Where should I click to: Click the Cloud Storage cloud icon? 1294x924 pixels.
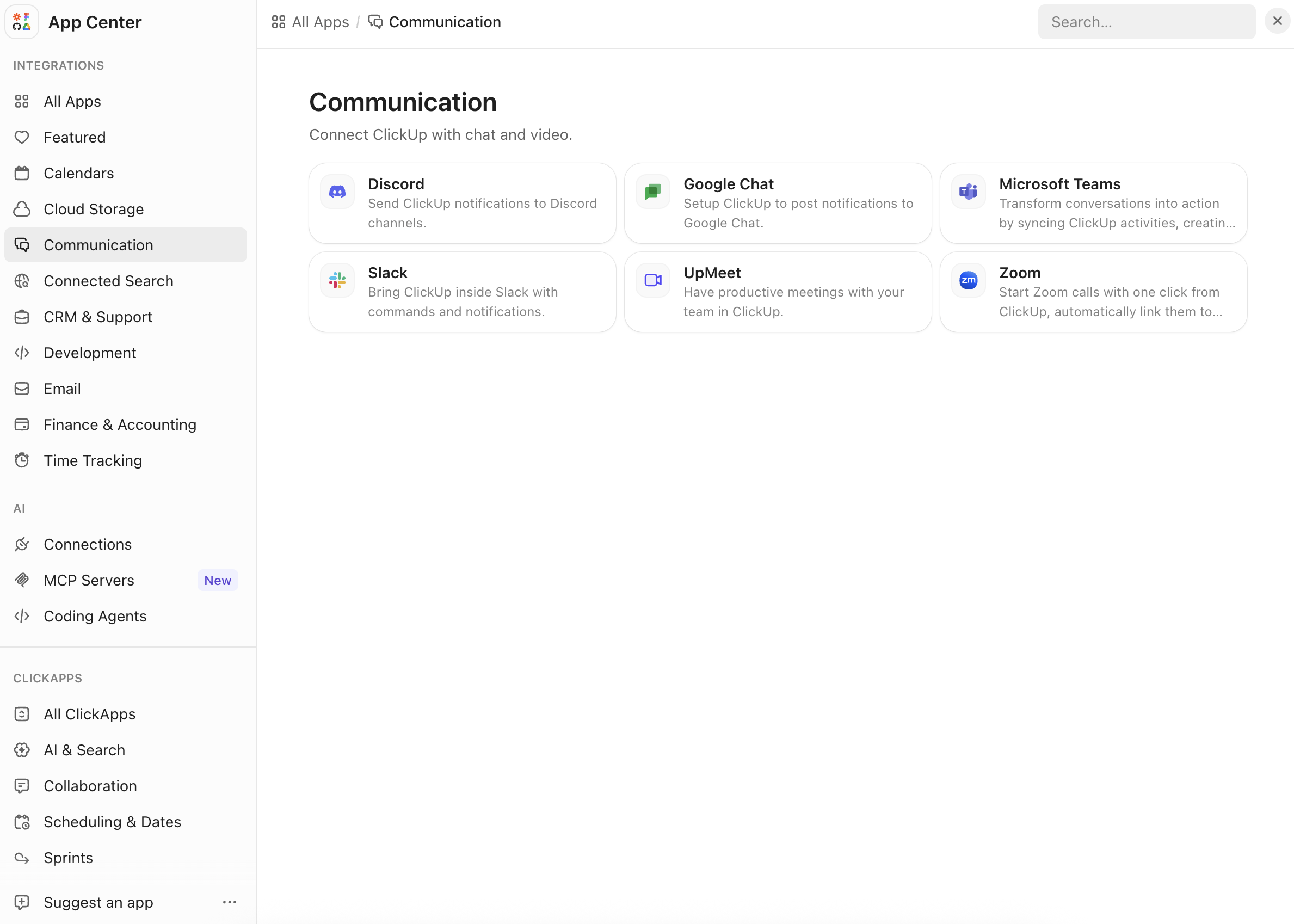[x=22, y=209]
